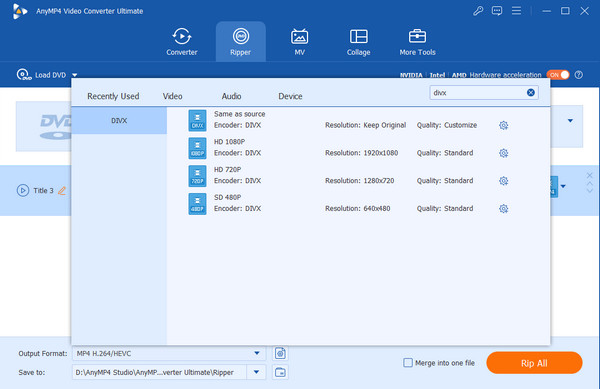Open More Tools toolbox
Viewport: 600px width, 389px height.
point(417,42)
